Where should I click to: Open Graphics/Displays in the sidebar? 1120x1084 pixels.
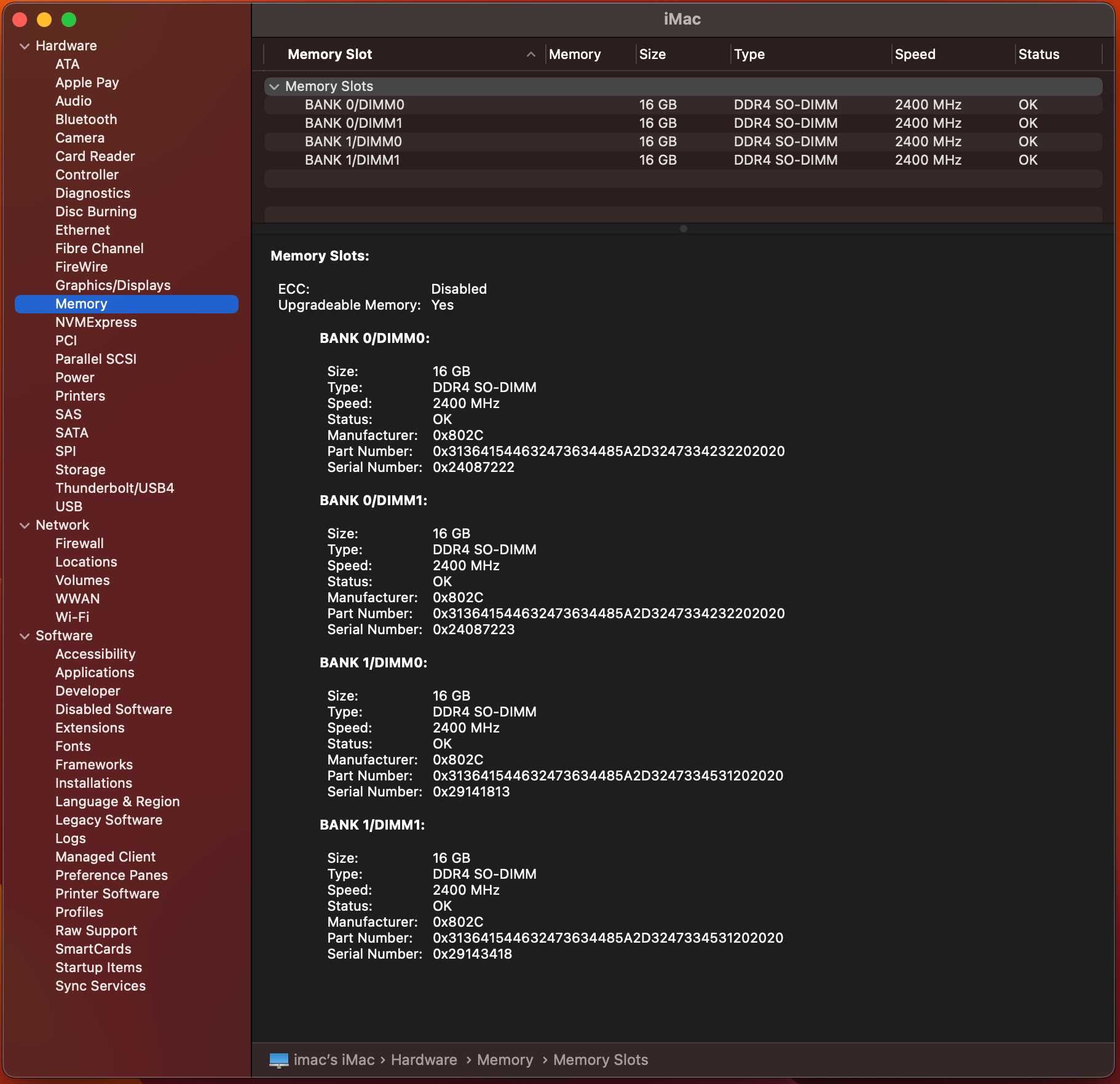(x=113, y=286)
